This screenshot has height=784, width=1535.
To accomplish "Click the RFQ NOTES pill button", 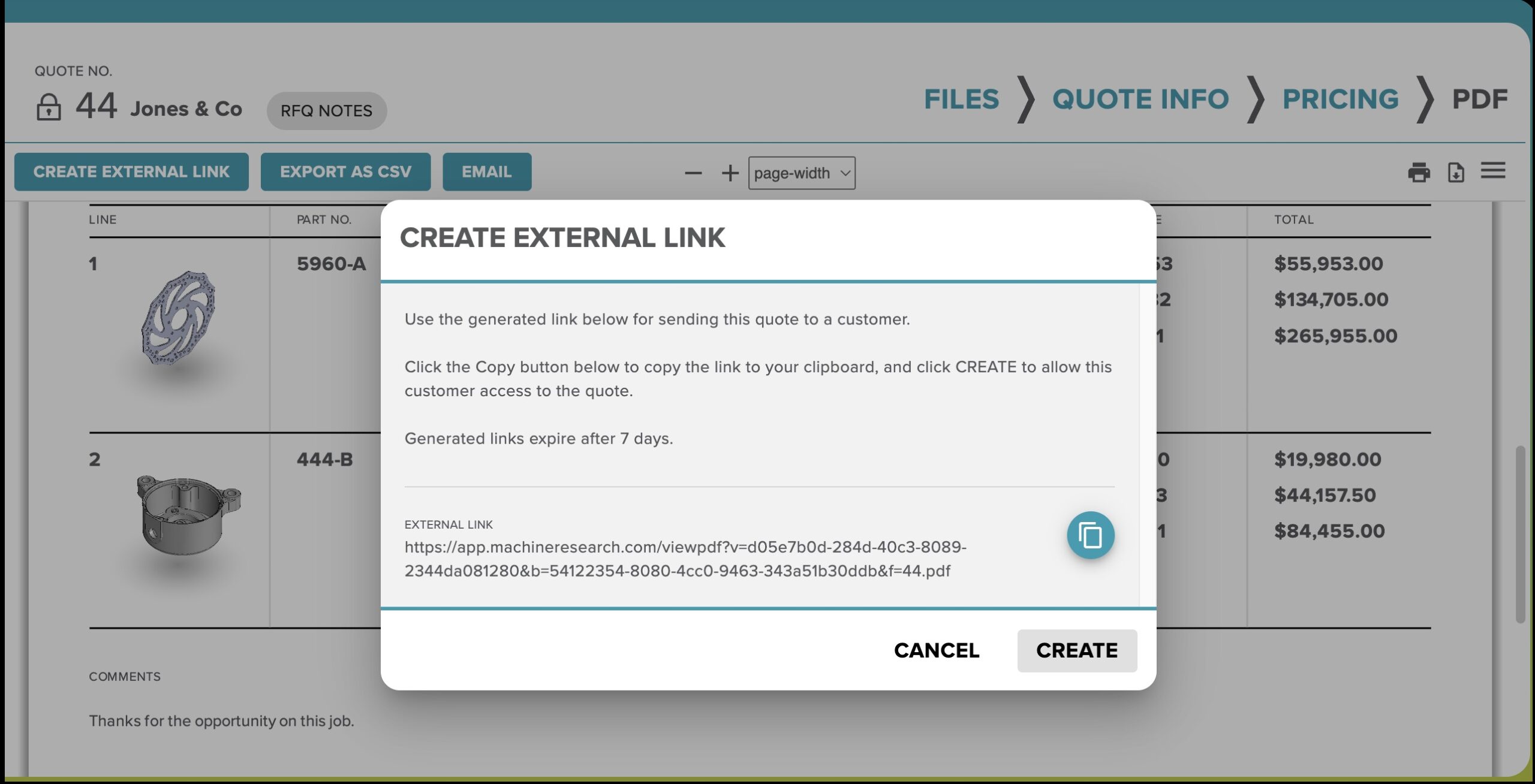I will tap(326, 111).
